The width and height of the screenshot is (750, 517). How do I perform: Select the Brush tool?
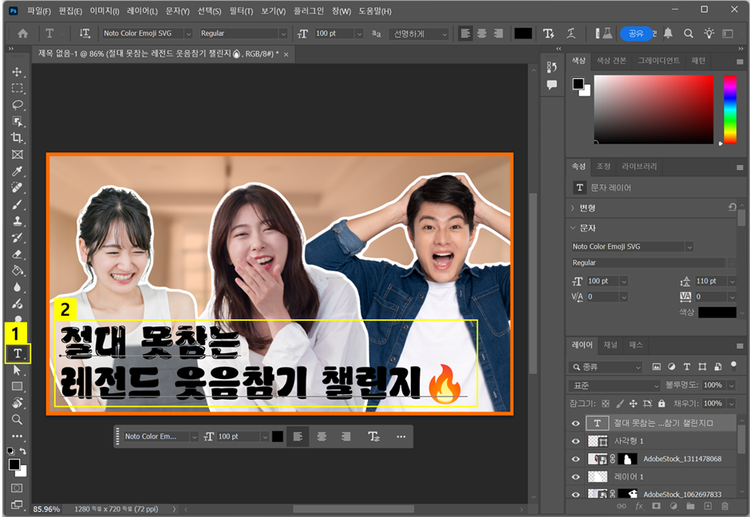(x=17, y=204)
